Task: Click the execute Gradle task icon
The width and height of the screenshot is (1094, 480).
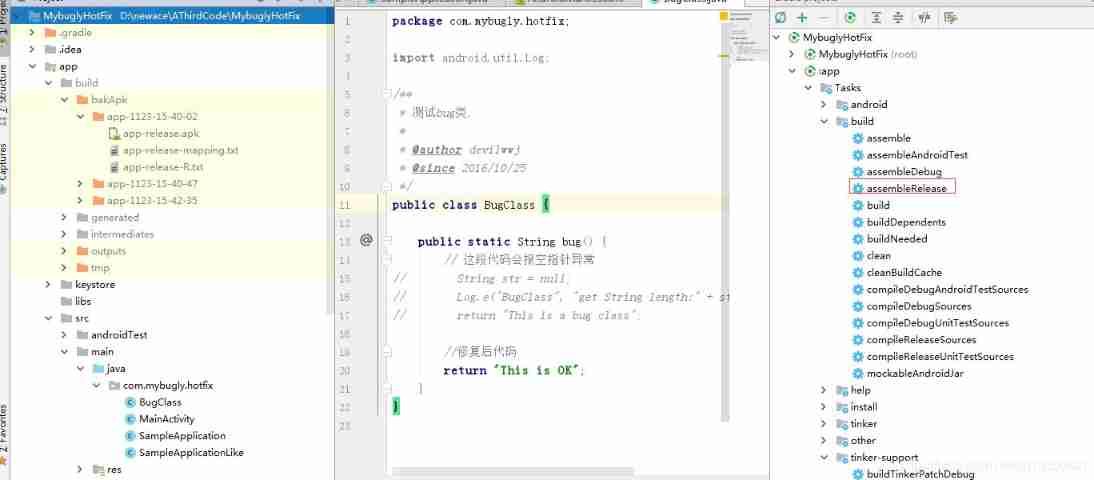Action: tap(851, 18)
